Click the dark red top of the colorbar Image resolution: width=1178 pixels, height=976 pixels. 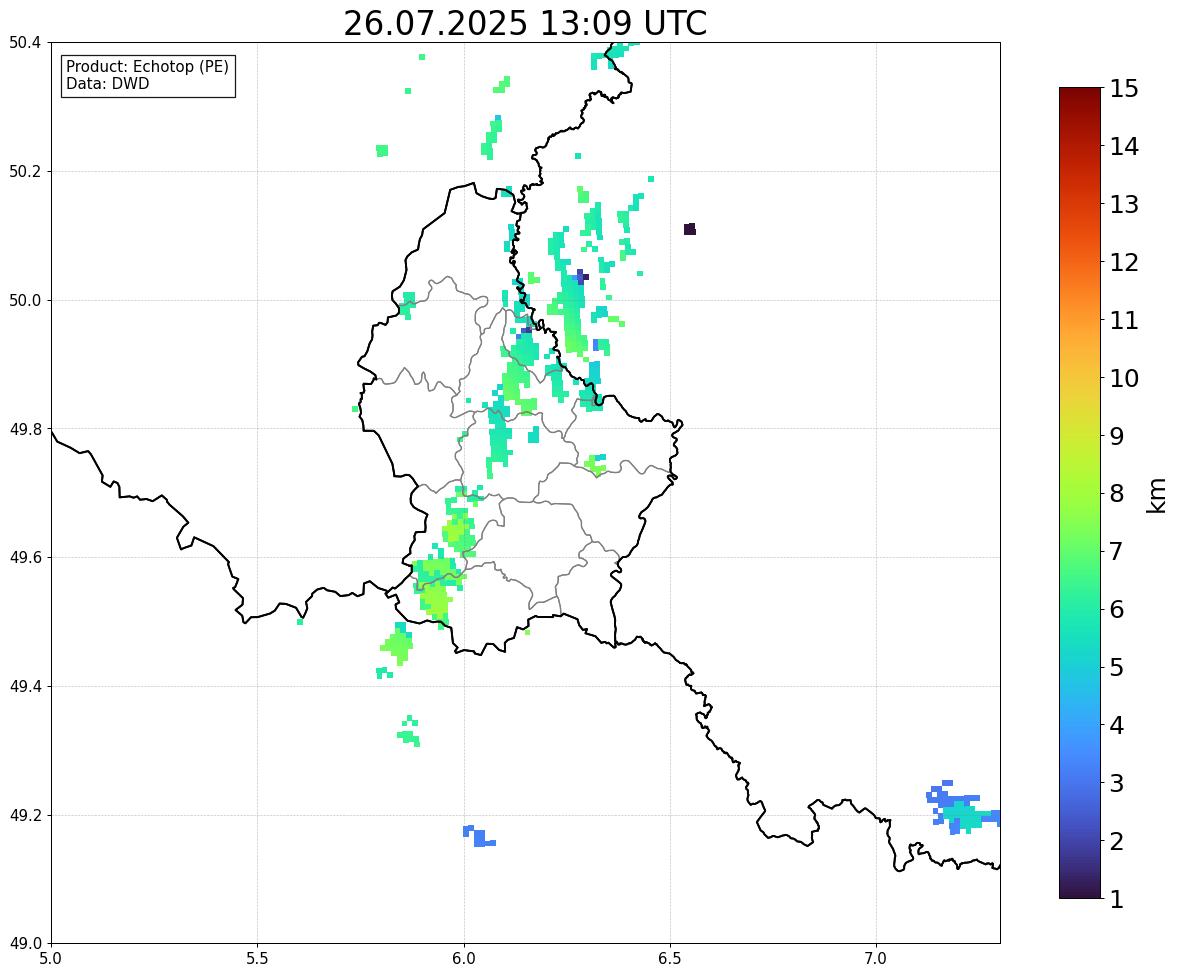pos(1080,94)
